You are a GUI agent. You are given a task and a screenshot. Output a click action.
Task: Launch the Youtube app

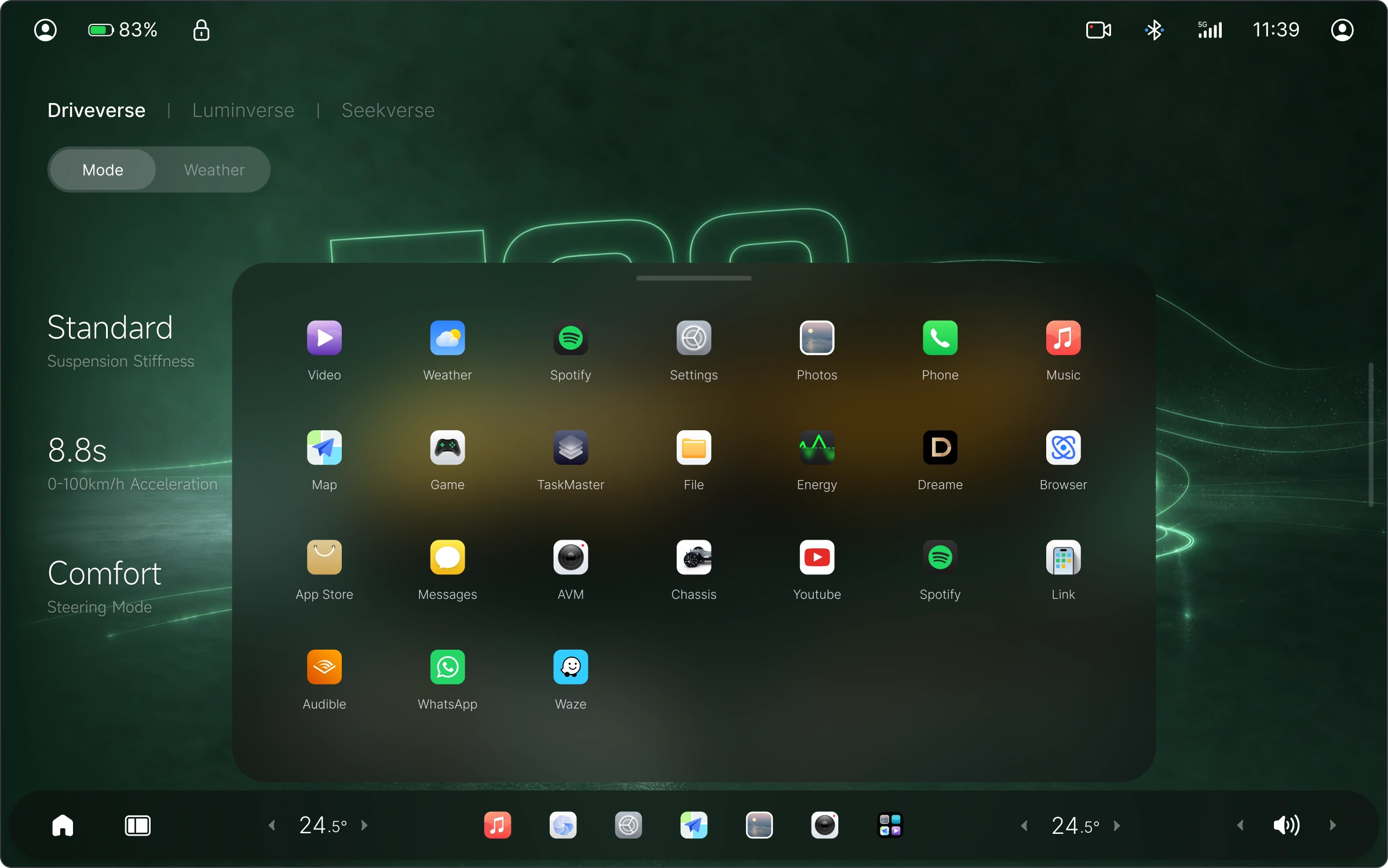point(817,557)
